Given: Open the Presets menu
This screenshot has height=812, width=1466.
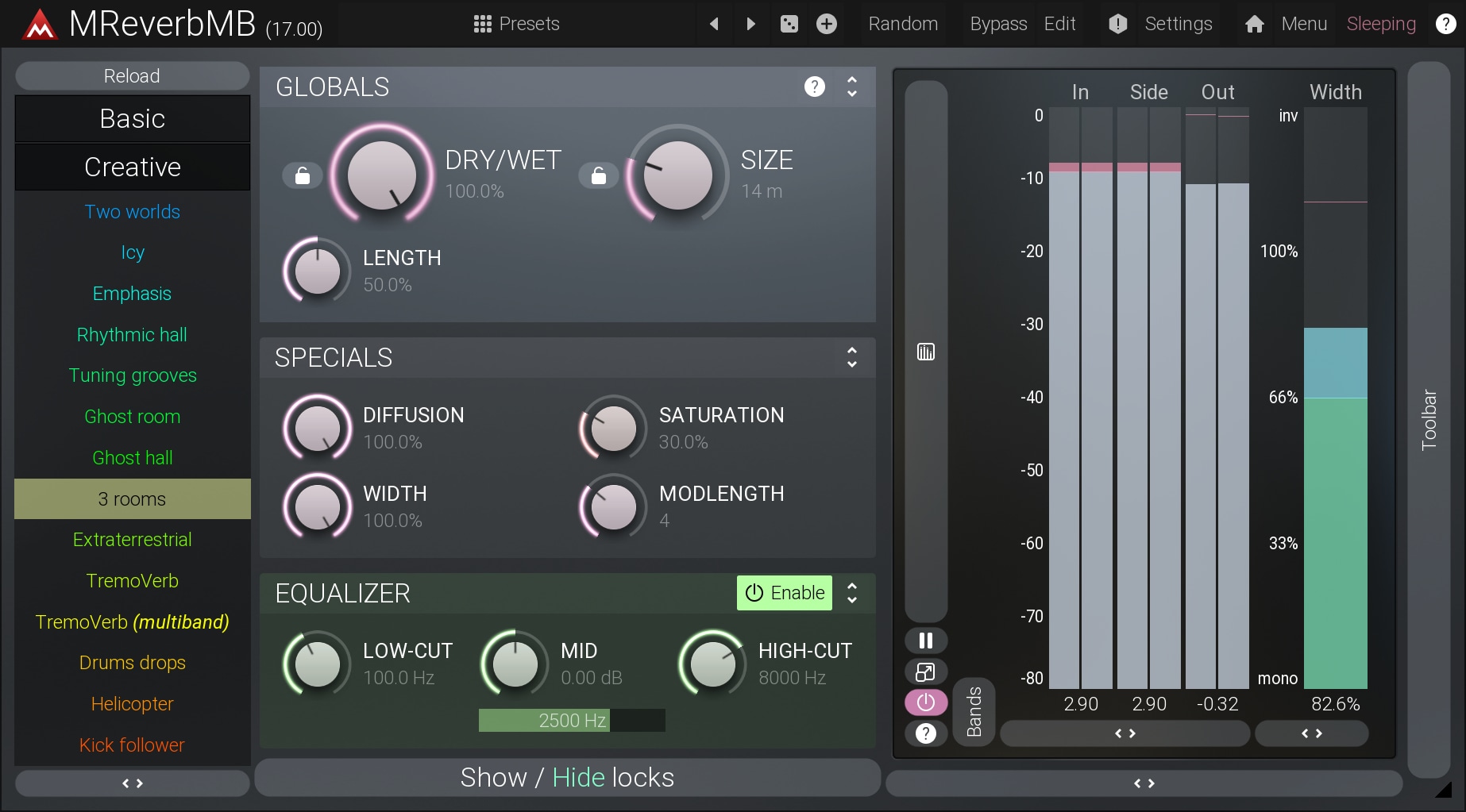Looking at the screenshot, I should click(517, 24).
